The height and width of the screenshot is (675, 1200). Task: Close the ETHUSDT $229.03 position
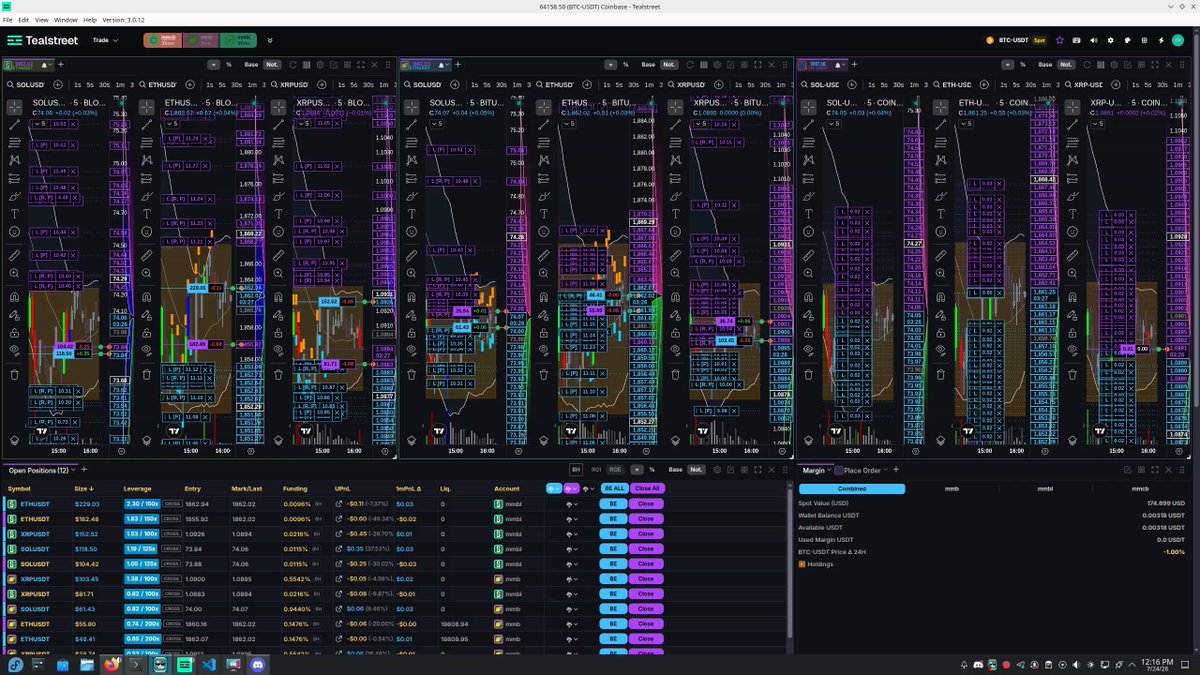pos(647,504)
